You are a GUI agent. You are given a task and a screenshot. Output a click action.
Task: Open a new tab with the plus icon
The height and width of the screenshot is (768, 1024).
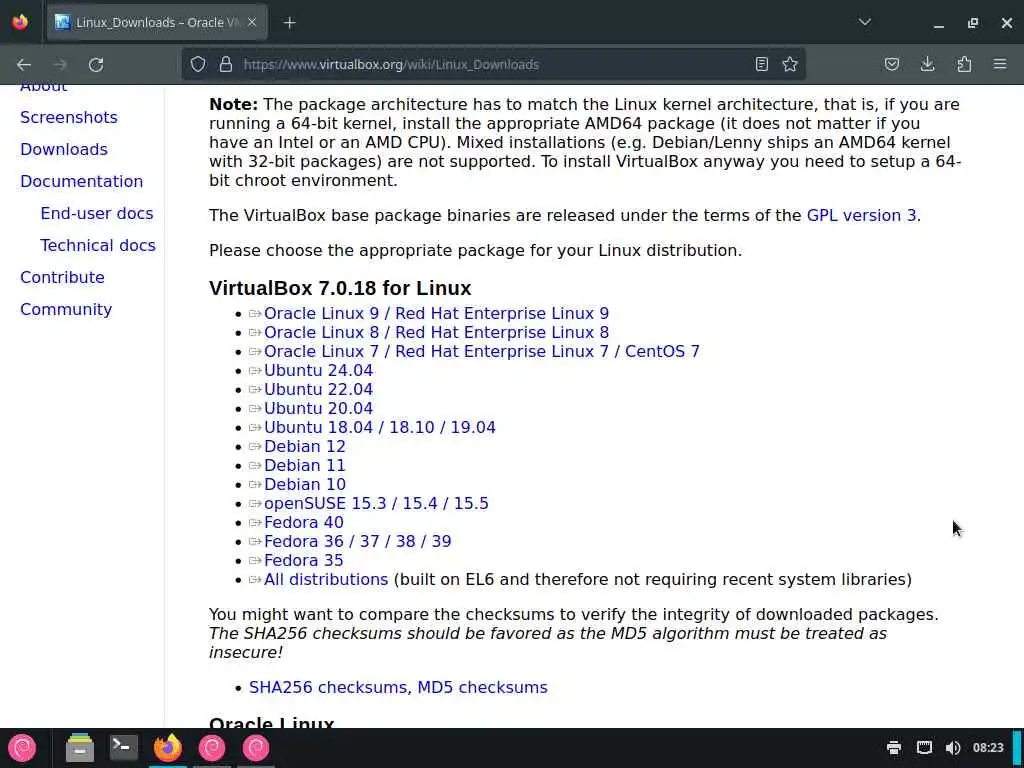pos(290,23)
